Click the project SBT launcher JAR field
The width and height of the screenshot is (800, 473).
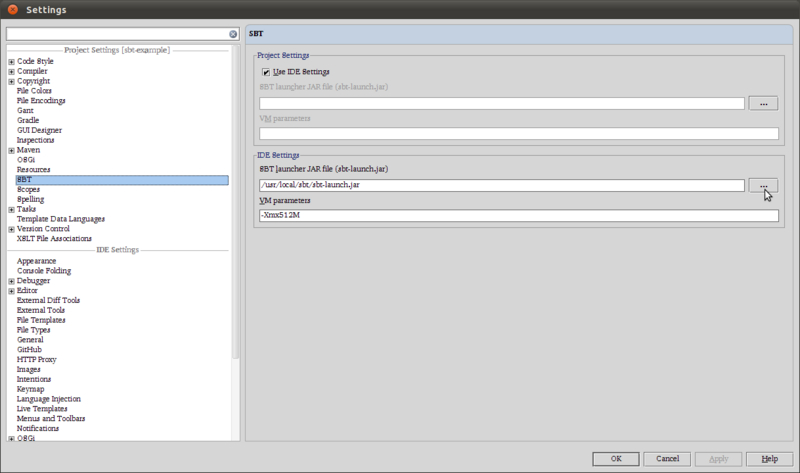(502, 104)
